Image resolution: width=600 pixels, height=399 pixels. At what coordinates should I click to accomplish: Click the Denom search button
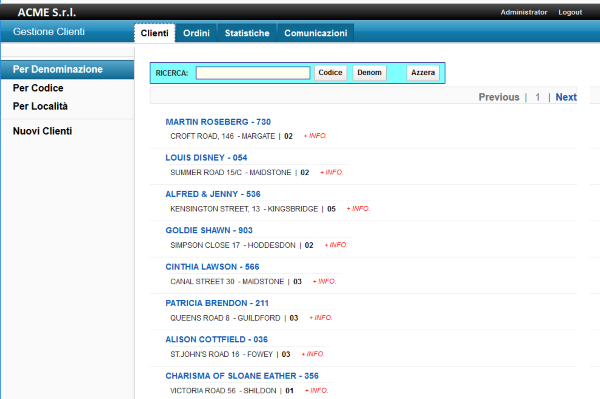click(369, 73)
